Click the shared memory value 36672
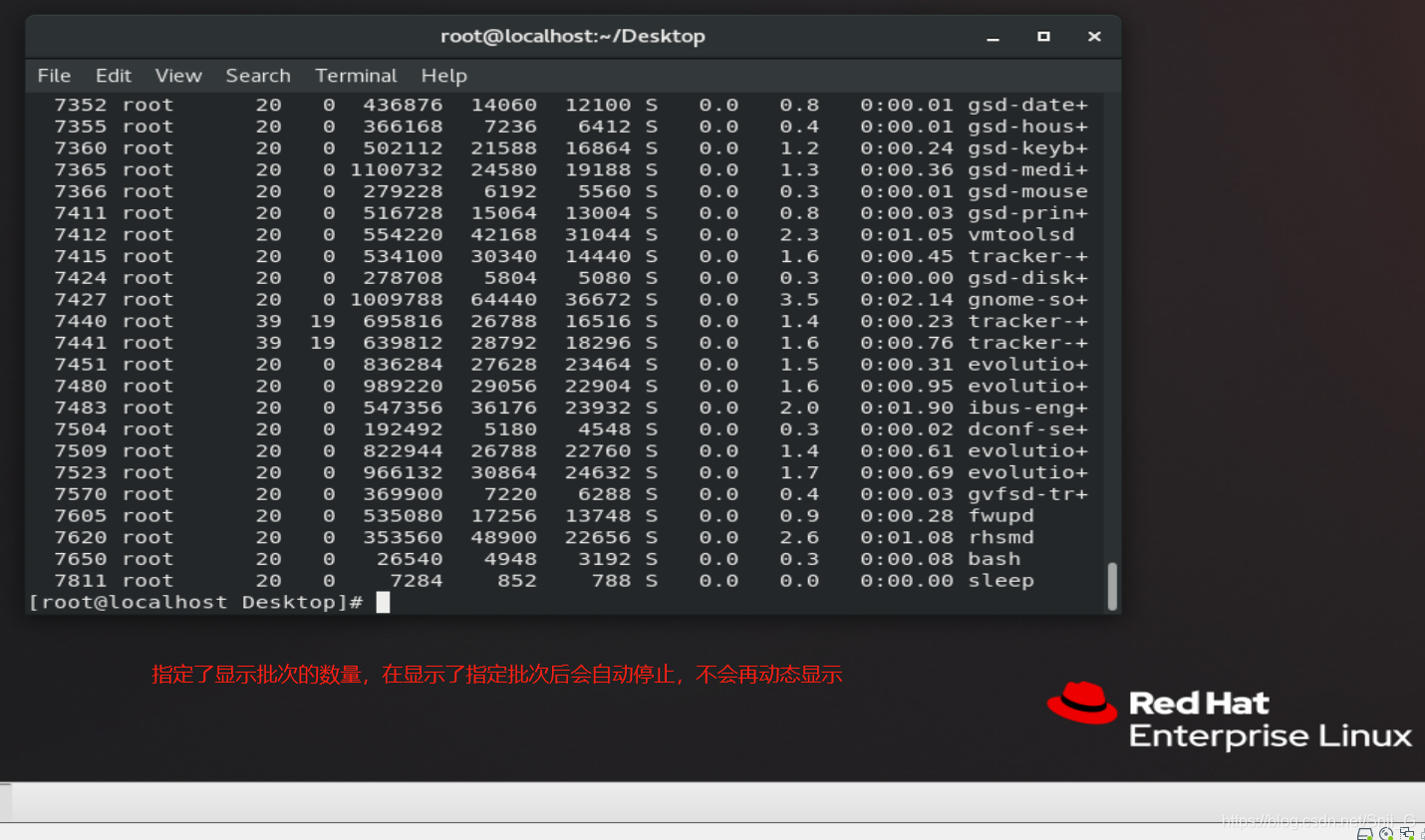1425x840 pixels. (x=598, y=299)
